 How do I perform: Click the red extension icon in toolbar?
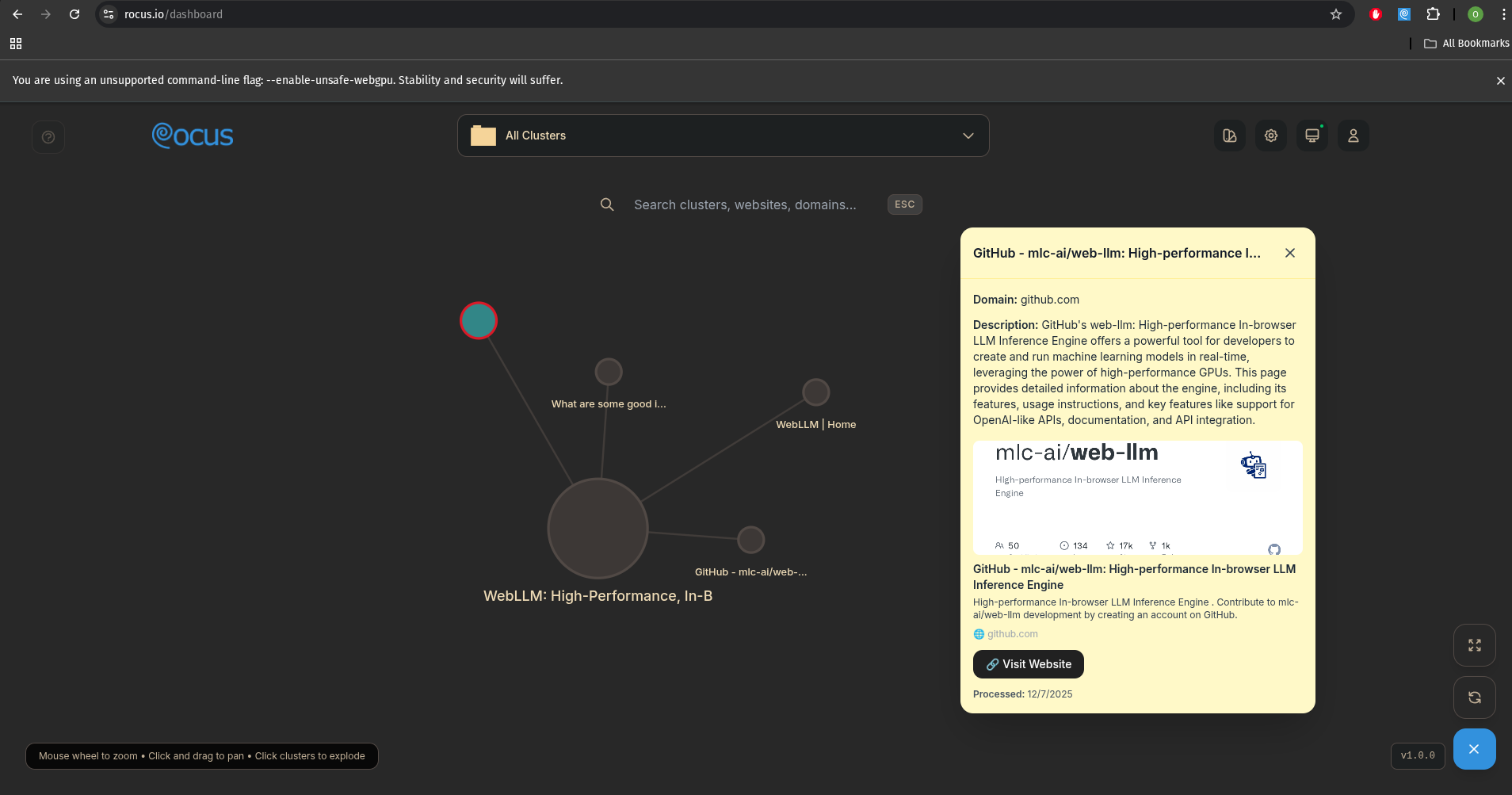coord(1376,14)
